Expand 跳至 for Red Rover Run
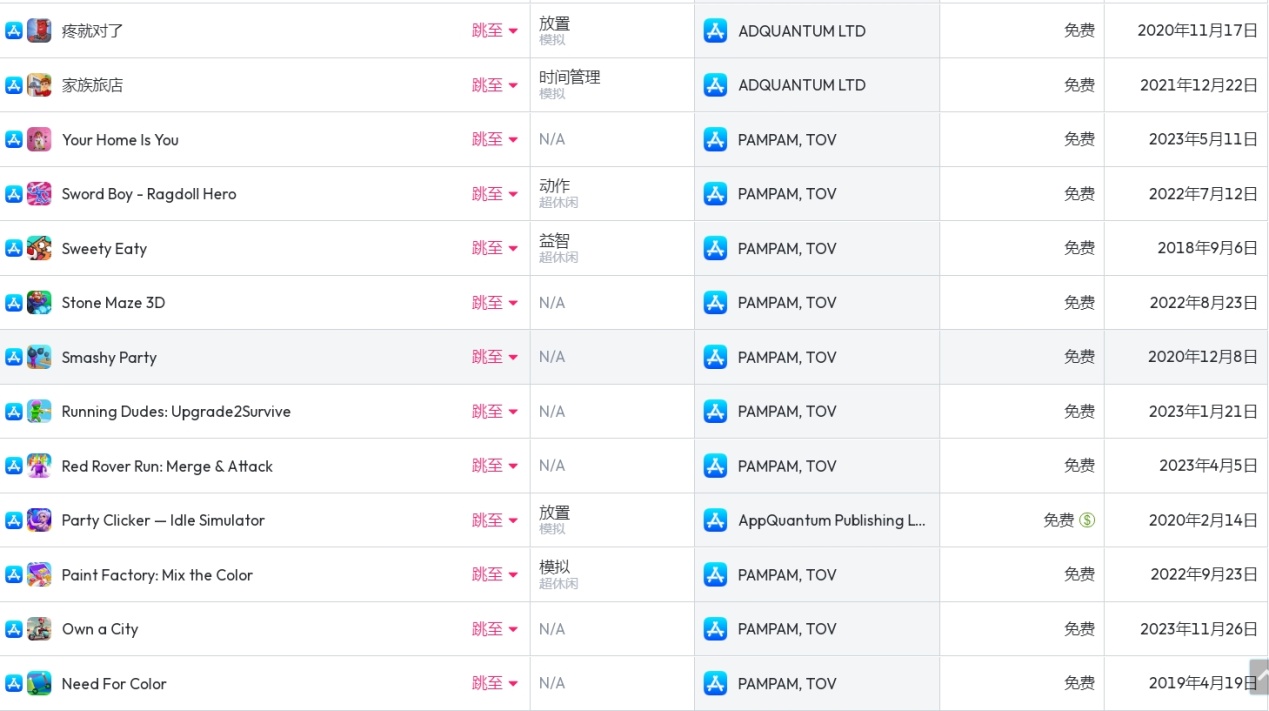The width and height of the screenshot is (1269, 711). [495, 466]
